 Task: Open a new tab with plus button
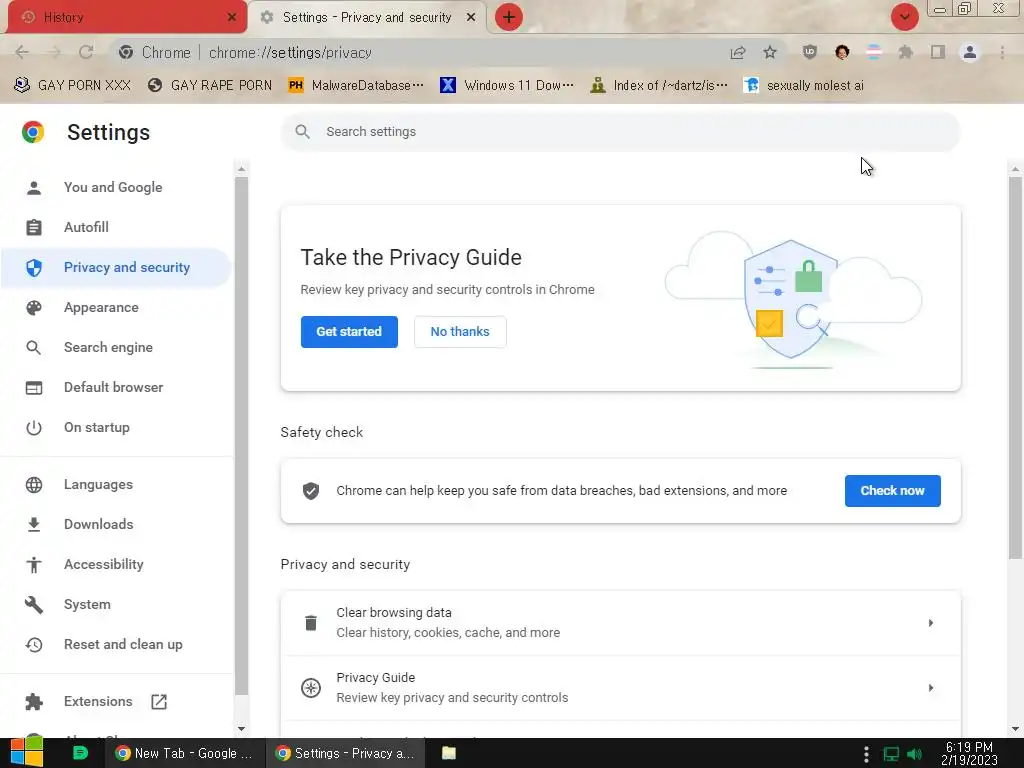tap(509, 17)
